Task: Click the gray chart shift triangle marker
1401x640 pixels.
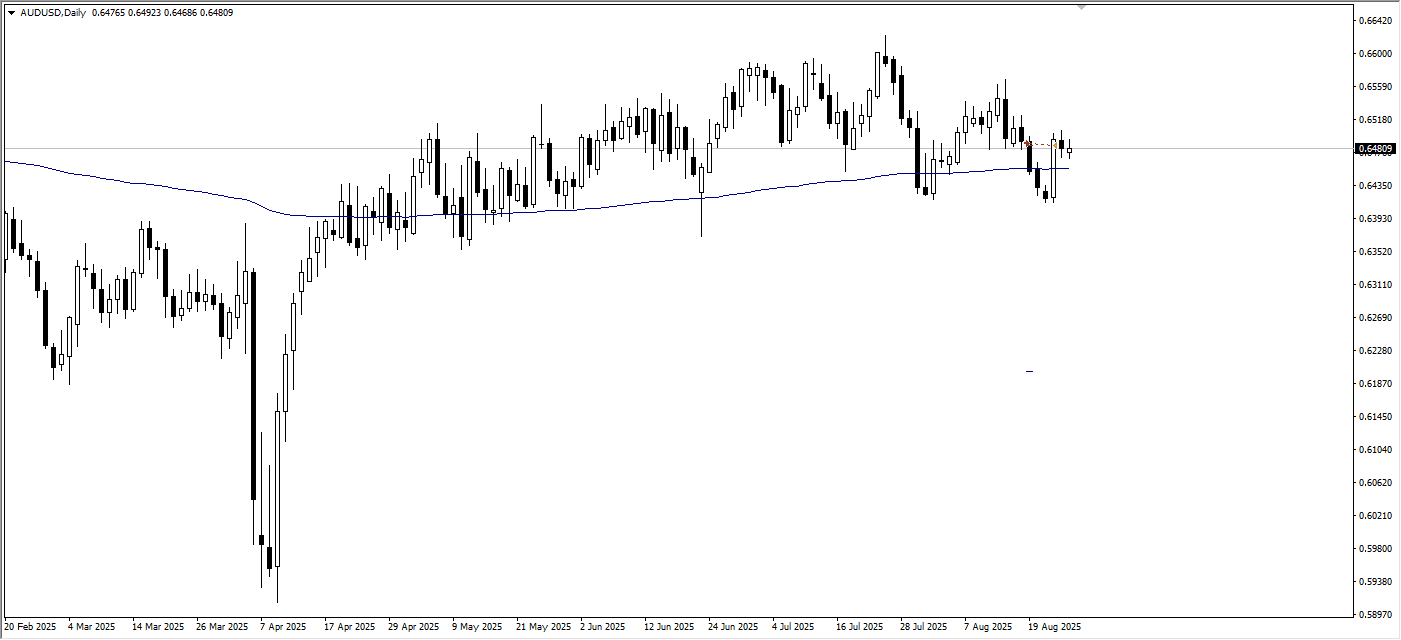Action: (x=1080, y=7)
